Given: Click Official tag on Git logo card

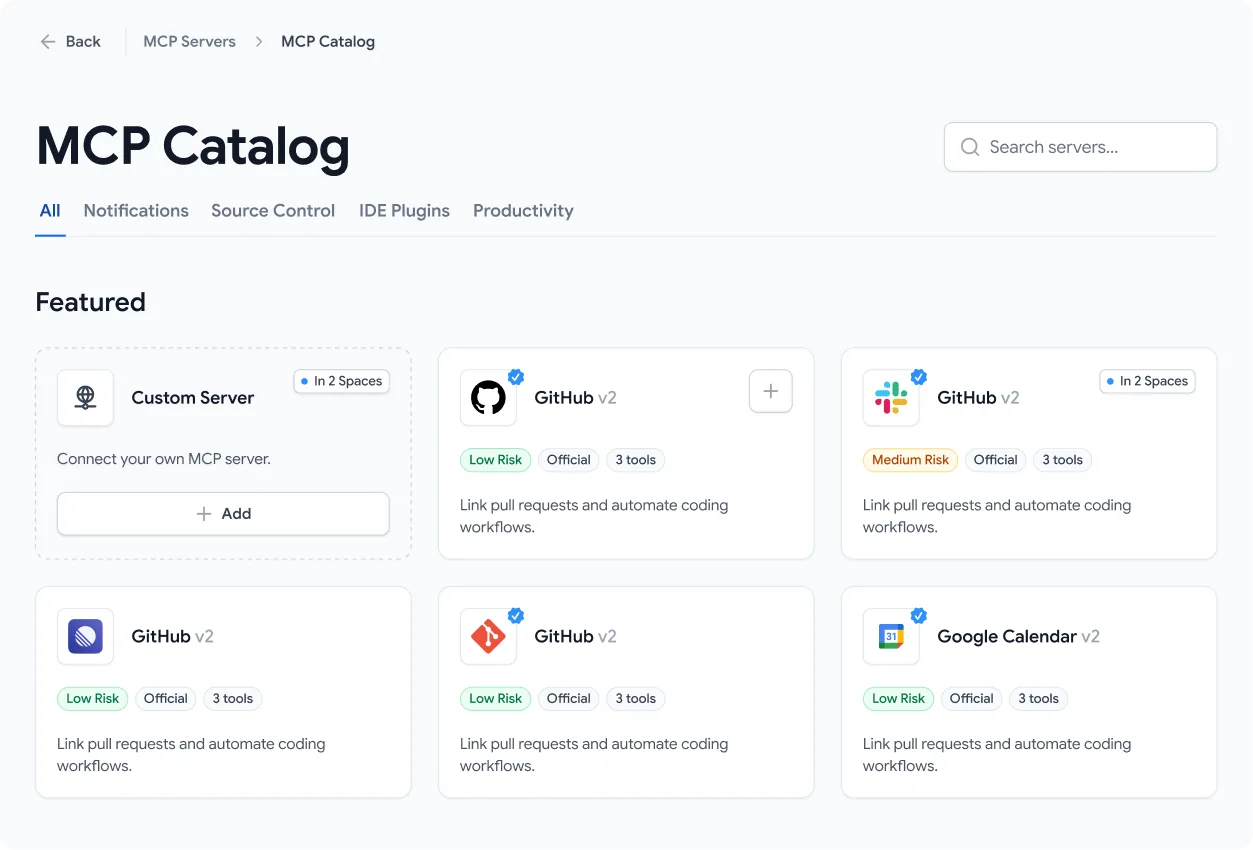Looking at the screenshot, I should (x=568, y=699).
